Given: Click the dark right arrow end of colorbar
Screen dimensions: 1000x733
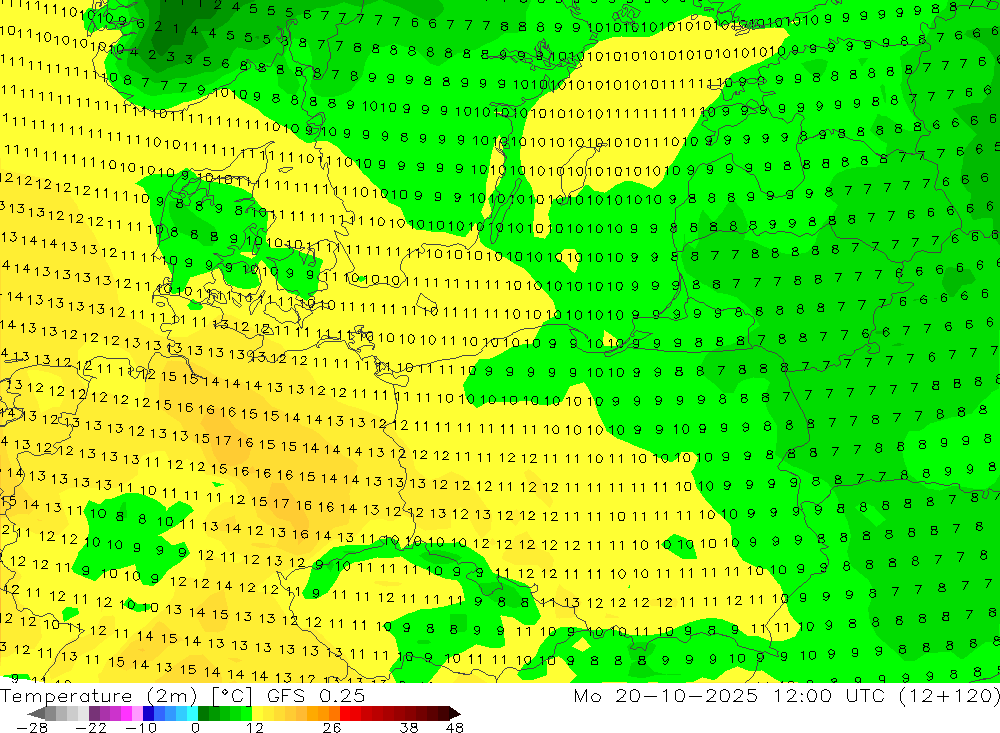Looking at the screenshot, I should [x=455, y=713].
